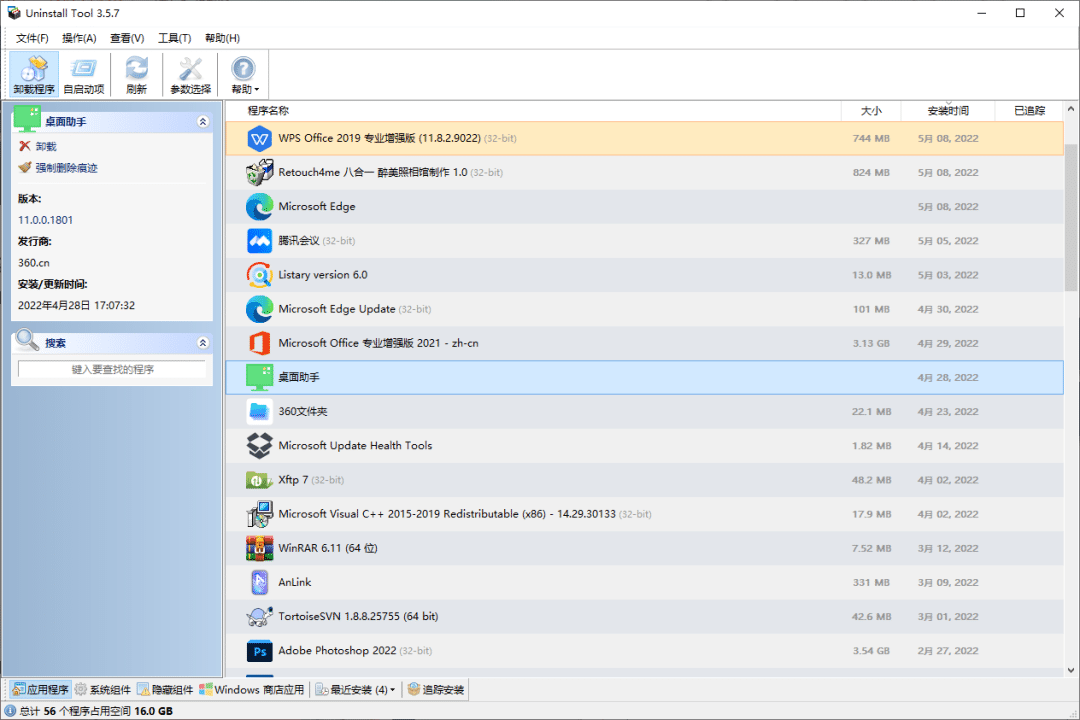Collapse the 桌面助手 details panel
Screen dimensions: 1080x720
point(202,122)
